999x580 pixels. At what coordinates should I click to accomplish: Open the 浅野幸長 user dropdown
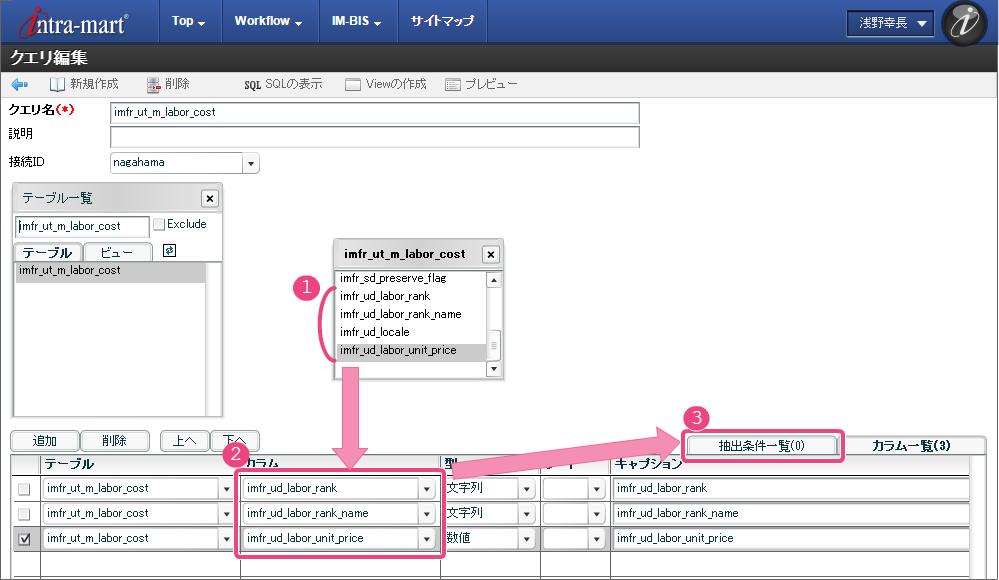click(x=891, y=24)
